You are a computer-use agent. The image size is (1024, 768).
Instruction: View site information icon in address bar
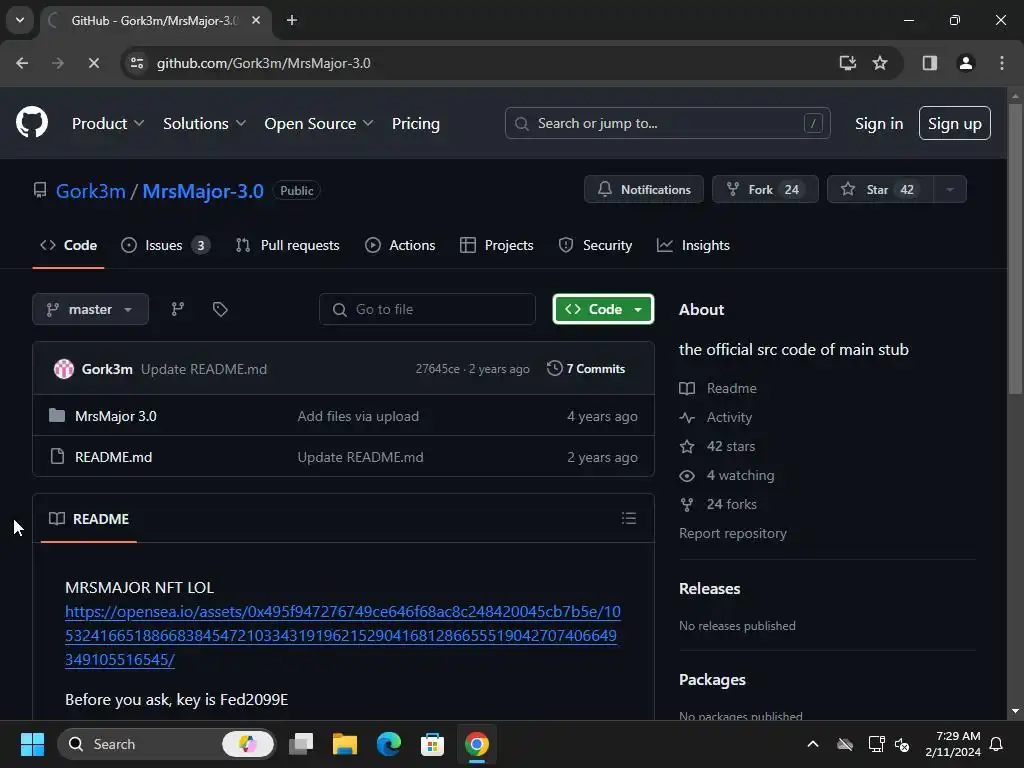coord(137,63)
